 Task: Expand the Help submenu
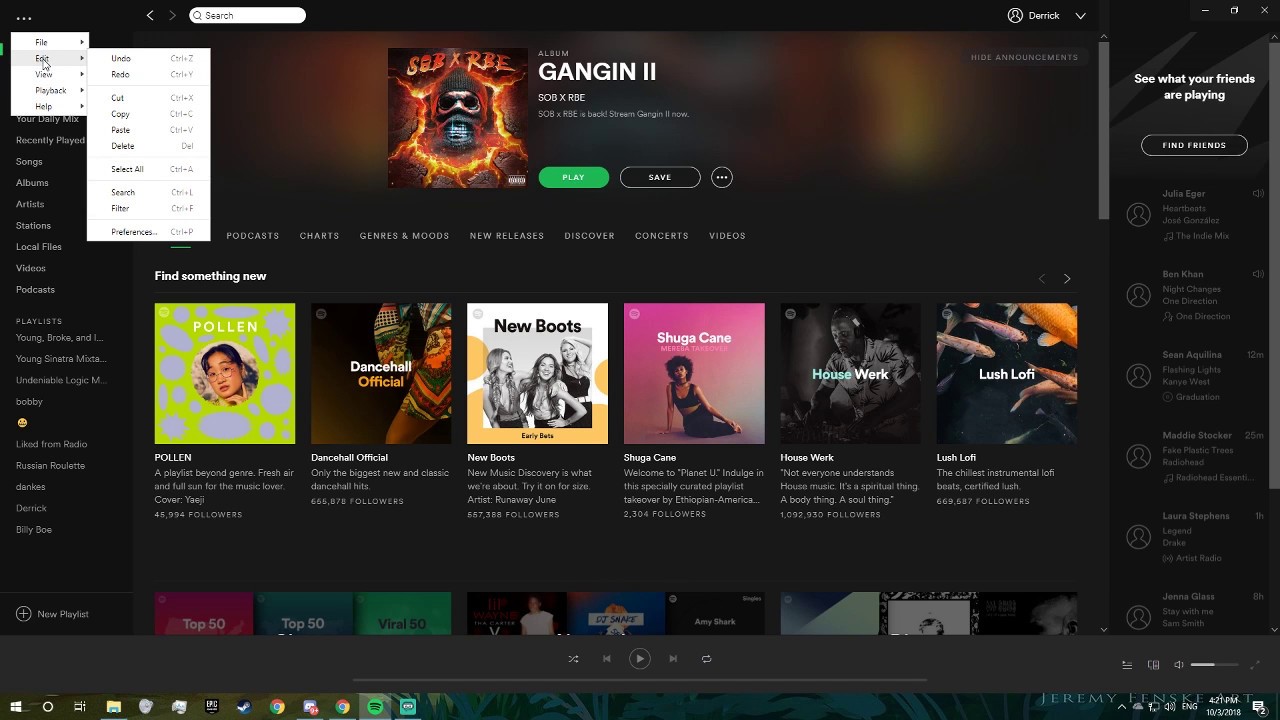click(49, 106)
